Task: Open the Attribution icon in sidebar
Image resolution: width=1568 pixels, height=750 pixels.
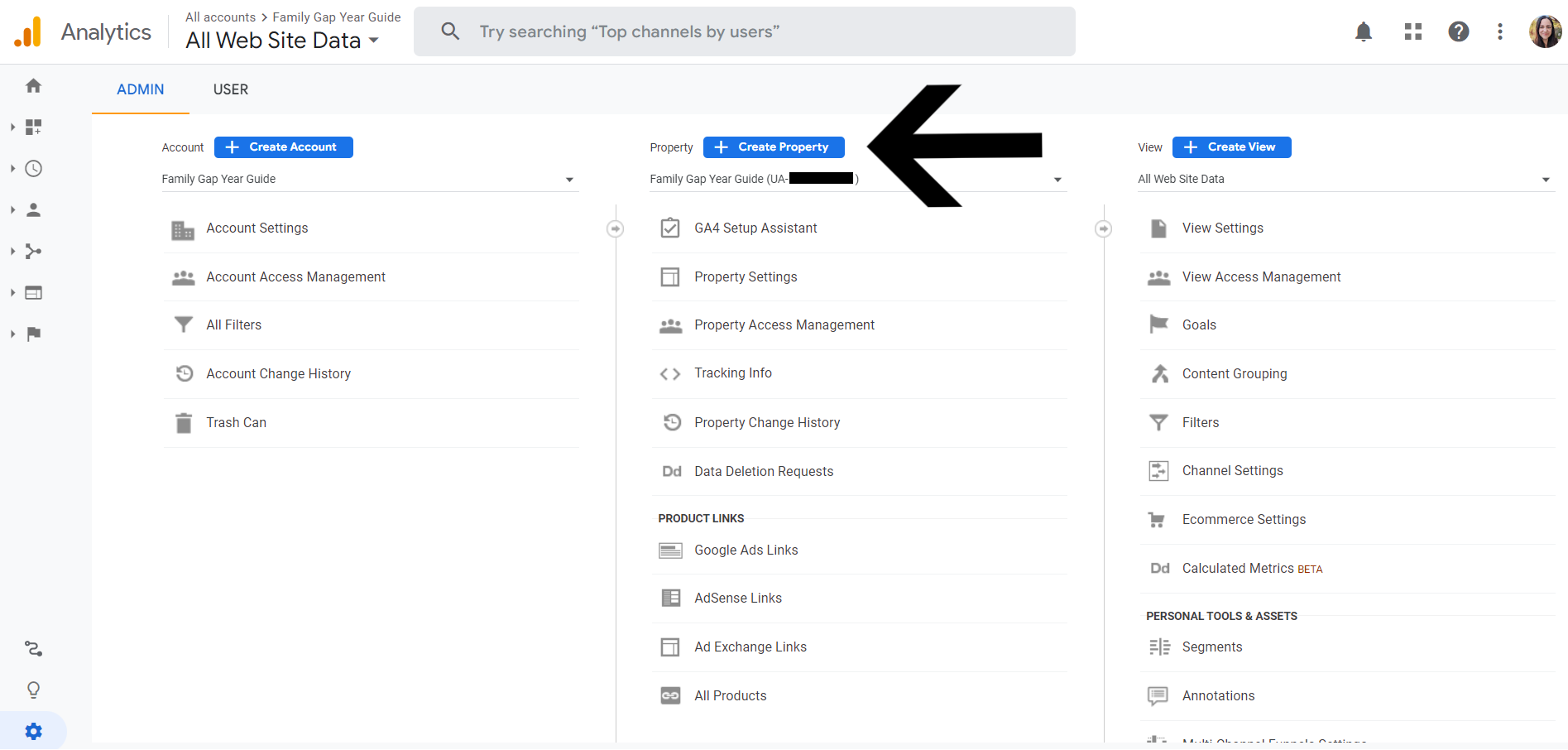Action: click(x=33, y=648)
